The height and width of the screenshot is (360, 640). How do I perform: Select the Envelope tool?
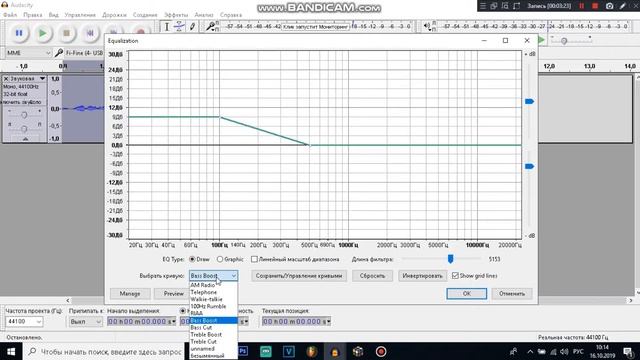(x=179, y=27)
